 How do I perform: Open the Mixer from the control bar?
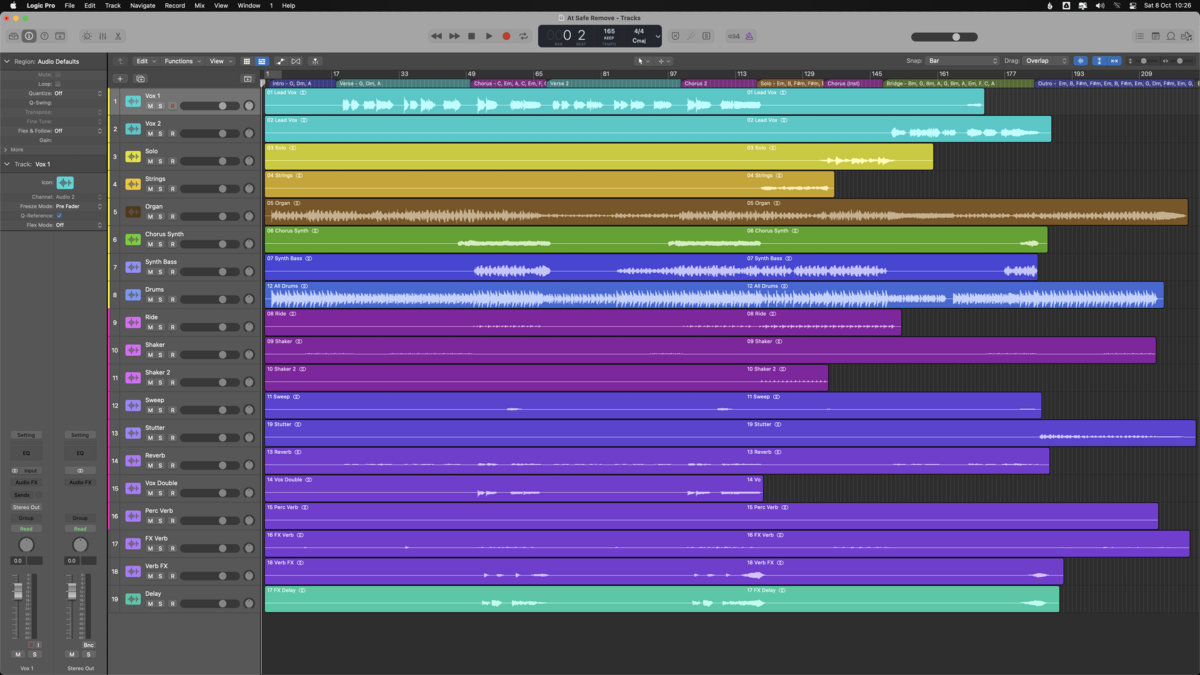(x=102, y=36)
